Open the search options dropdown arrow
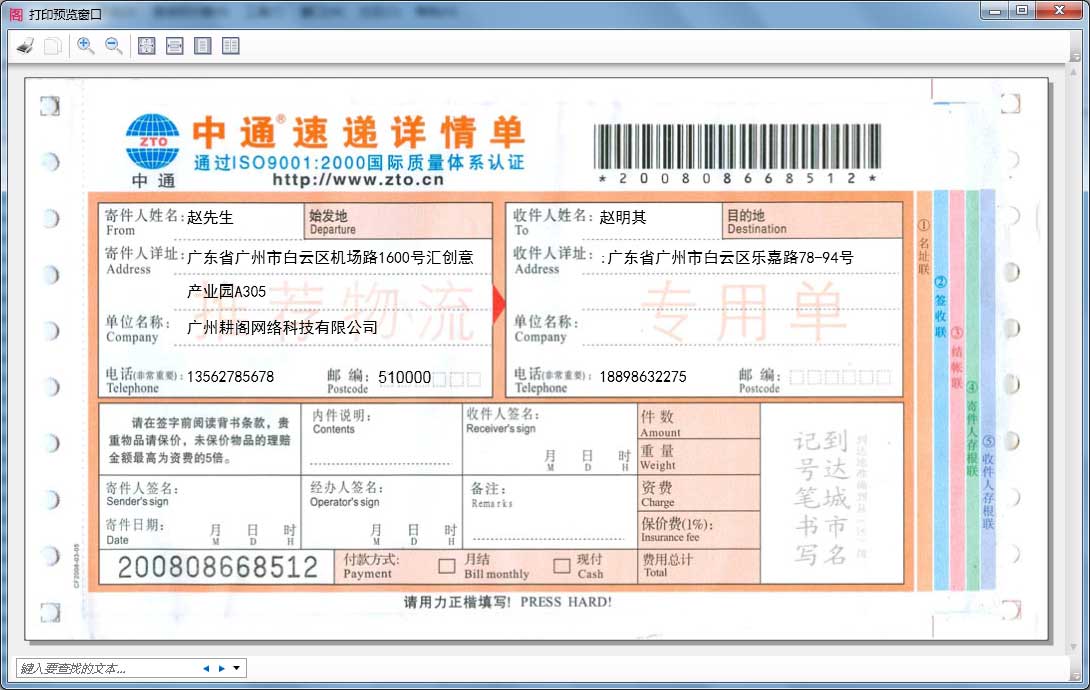The width and height of the screenshot is (1090, 690). (237, 668)
